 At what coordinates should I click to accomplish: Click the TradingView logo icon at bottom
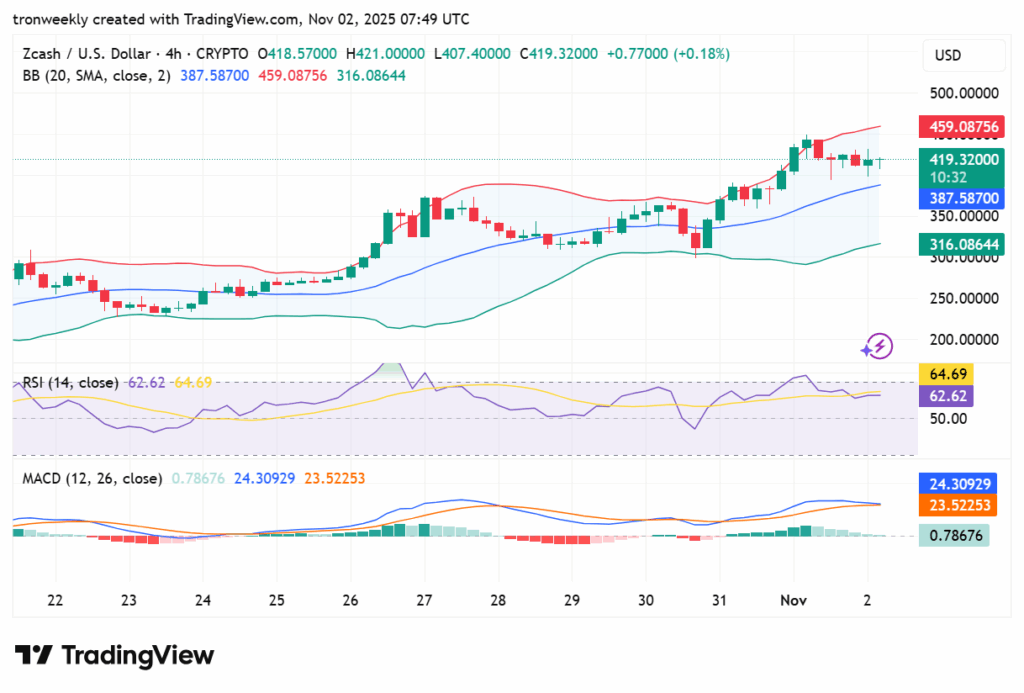pyautogui.click(x=34, y=655)
